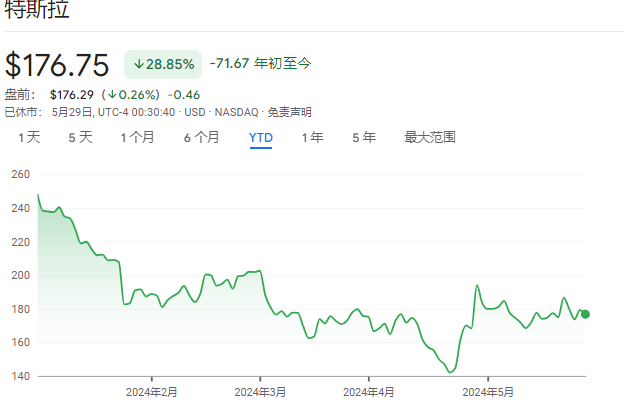Click the -71.67 年初至今 text
Screen dimensions: 624x411
click(x=260, y=63)
